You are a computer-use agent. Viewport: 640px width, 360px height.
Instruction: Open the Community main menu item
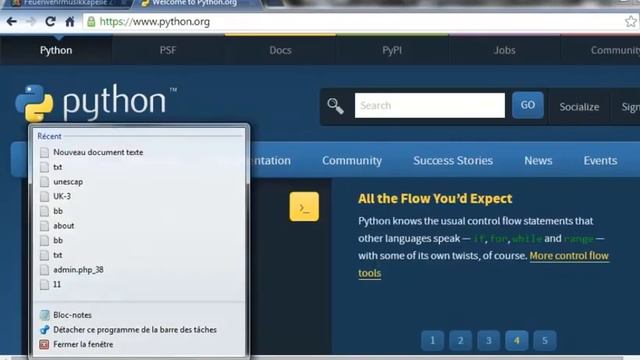click(x=352, y=160)
